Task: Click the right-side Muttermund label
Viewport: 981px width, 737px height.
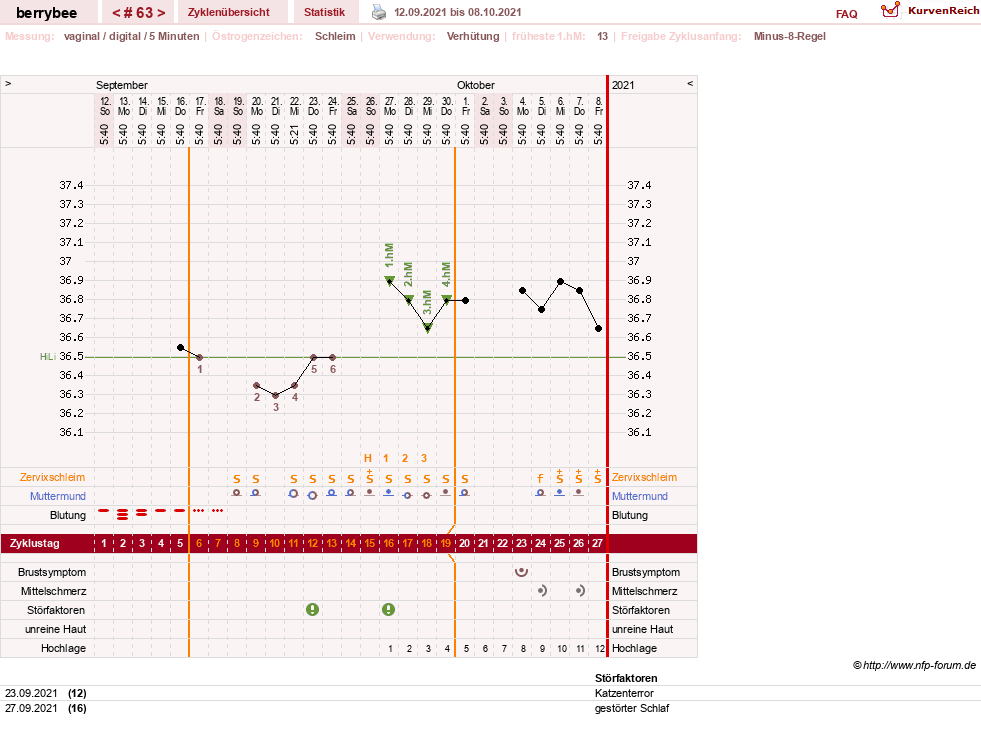Action: 639,496
